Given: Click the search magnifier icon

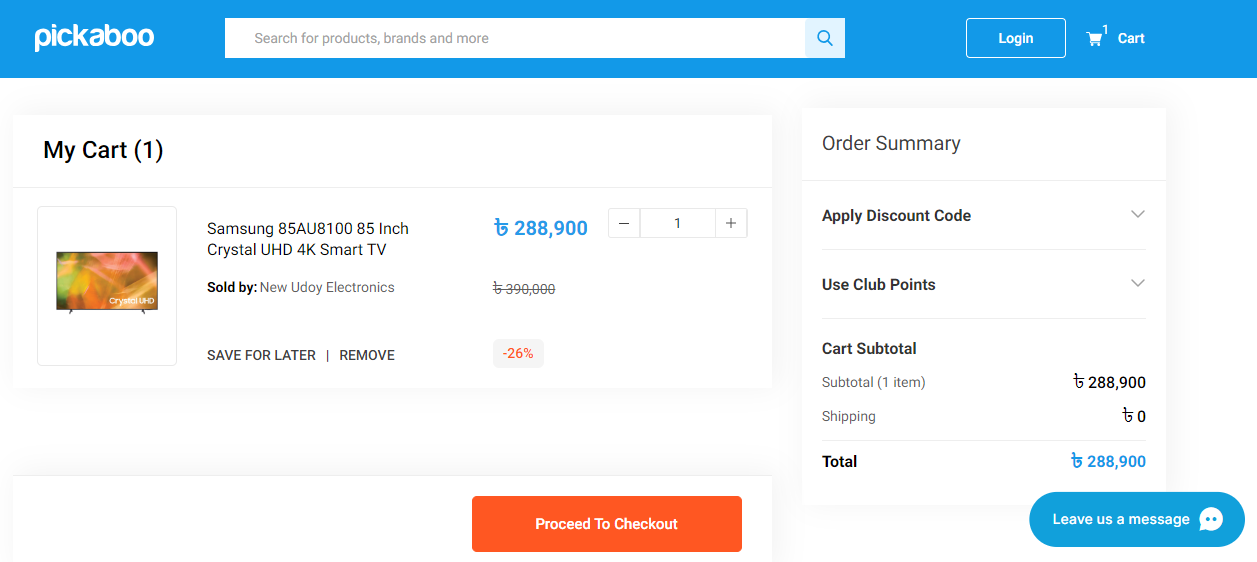Looking at the screenshot, I should 824,38.
